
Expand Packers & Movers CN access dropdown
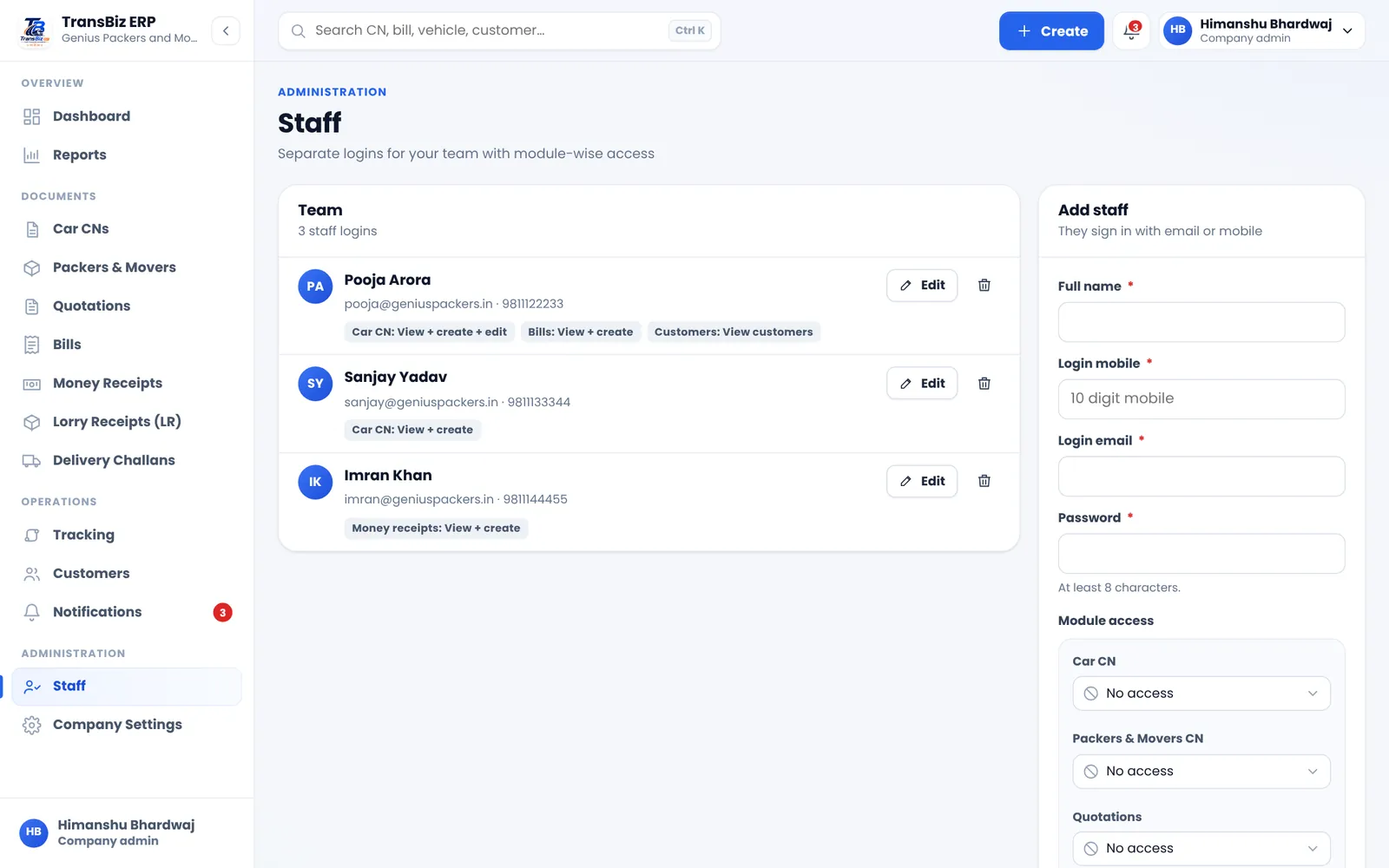(x=1201, y=772)
